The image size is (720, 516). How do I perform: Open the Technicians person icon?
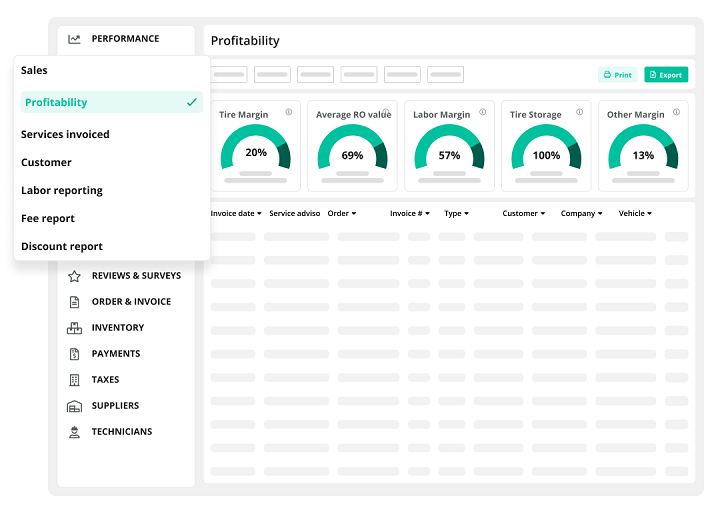[74, 432]
